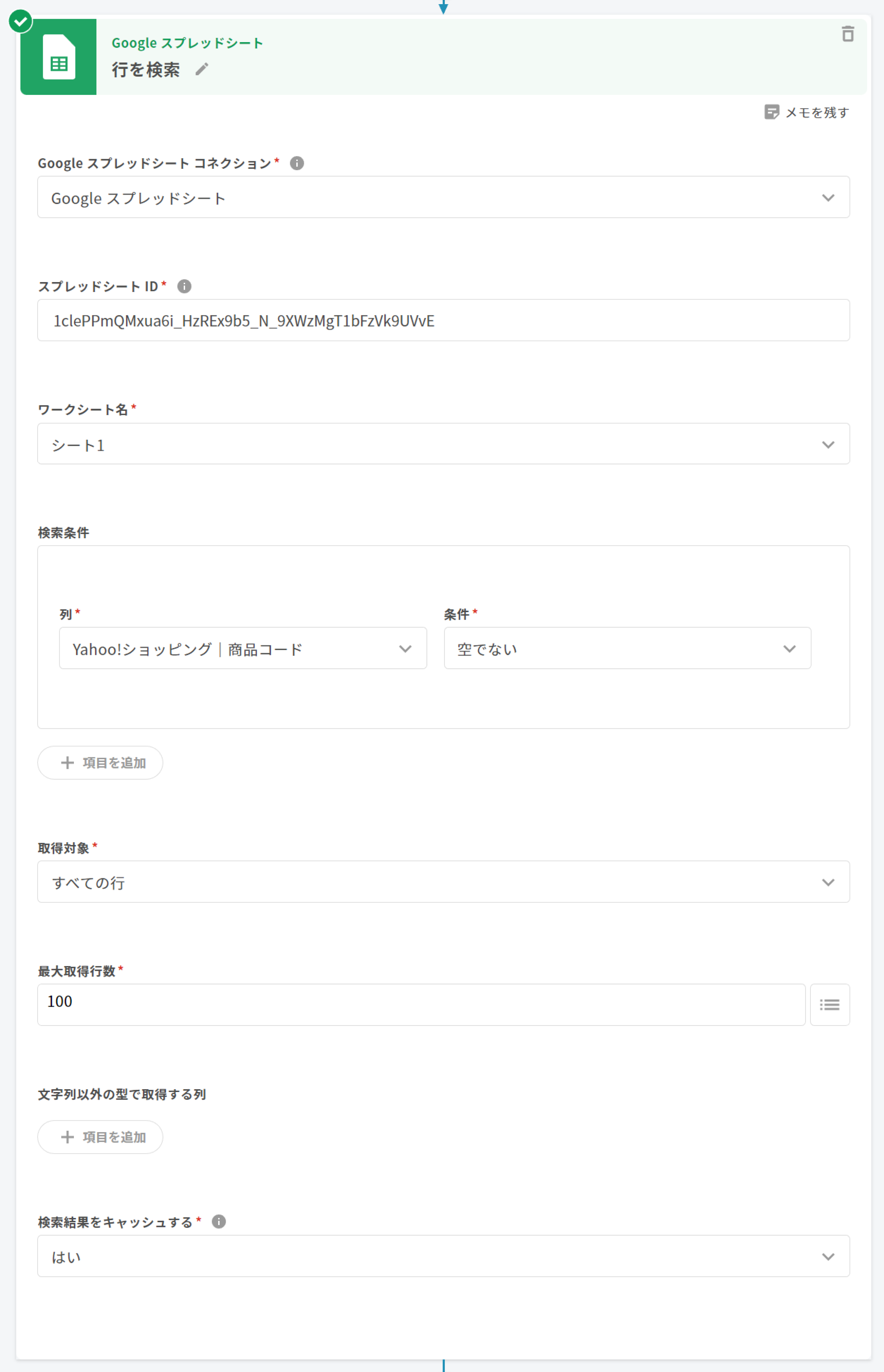Screen dimensions: 884x1372
Task: Open the 条件 condition dropdown
Action: click(x=627, y=648)
